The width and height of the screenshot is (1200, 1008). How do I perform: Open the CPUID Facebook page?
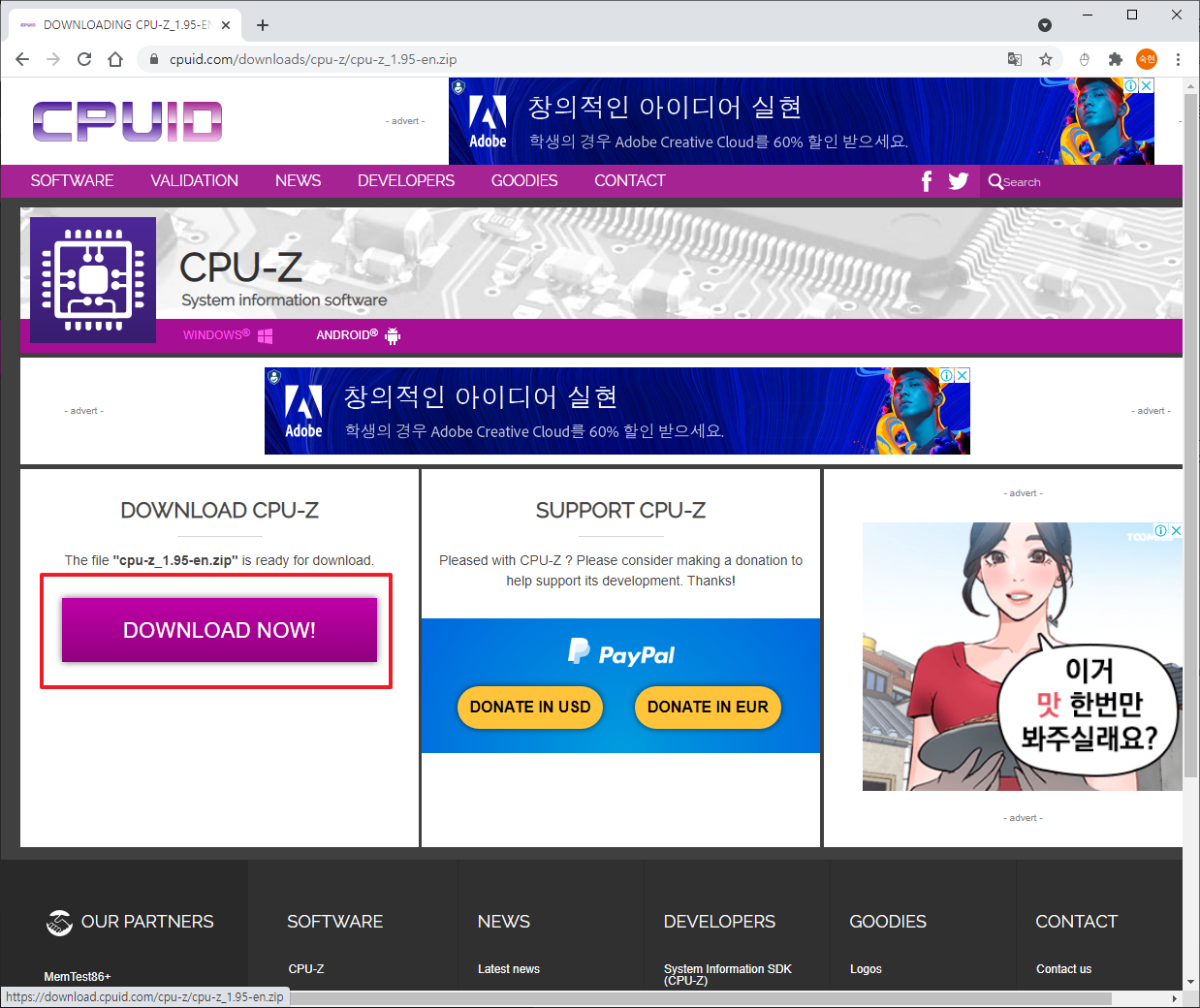tap(927, 181)
